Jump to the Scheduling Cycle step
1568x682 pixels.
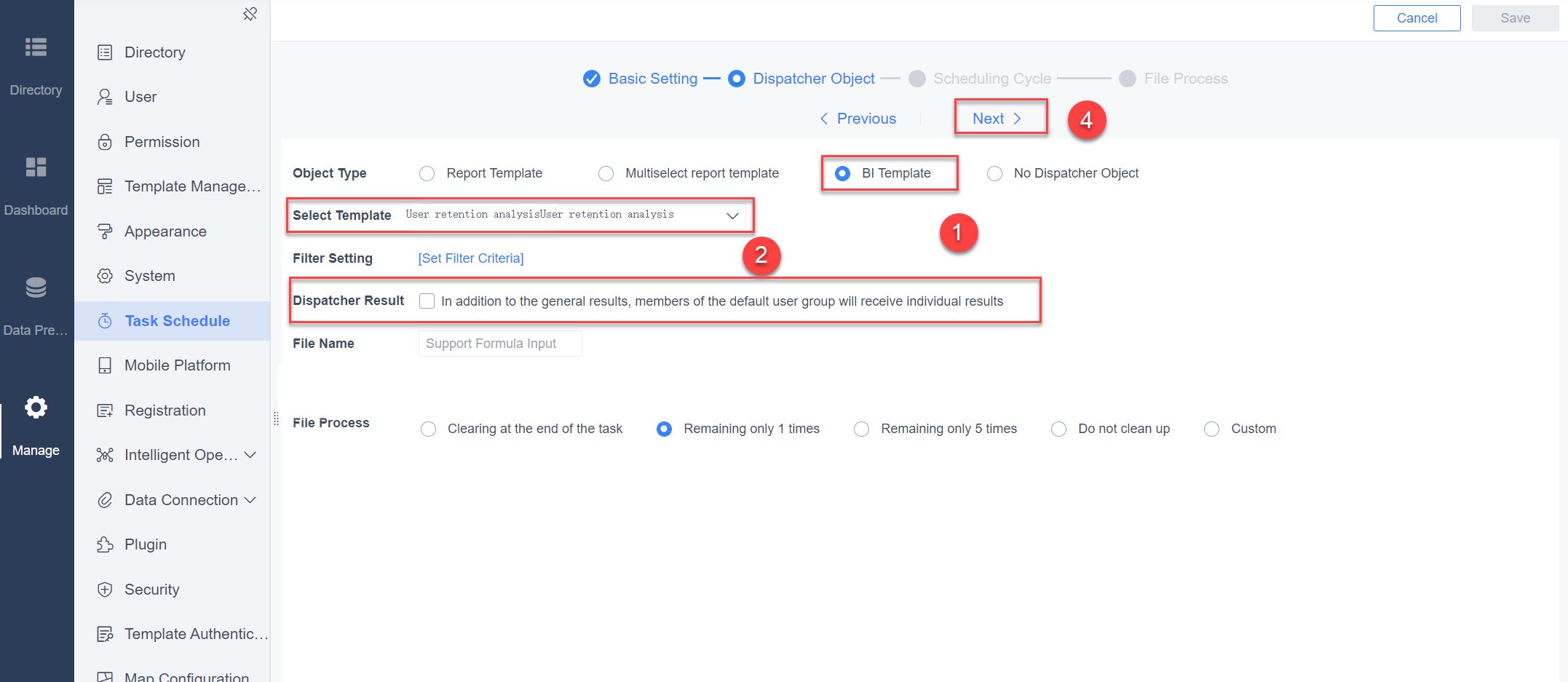click(x=980, y=79)
